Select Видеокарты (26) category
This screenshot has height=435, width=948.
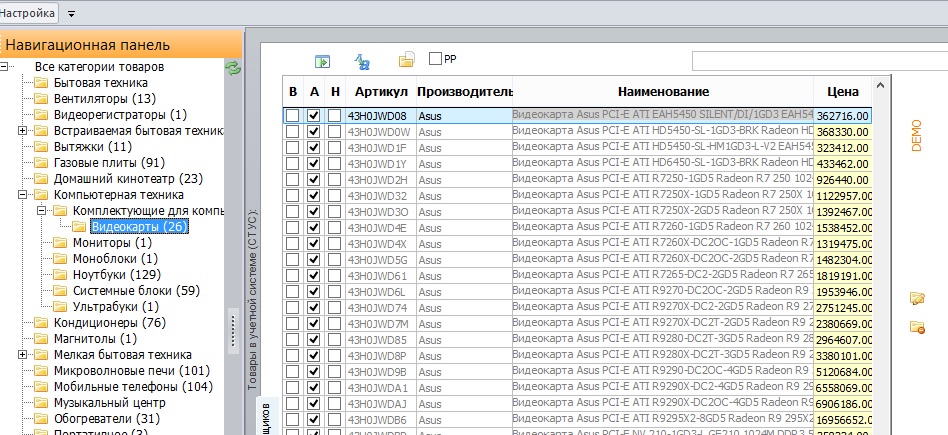point(139,226)
